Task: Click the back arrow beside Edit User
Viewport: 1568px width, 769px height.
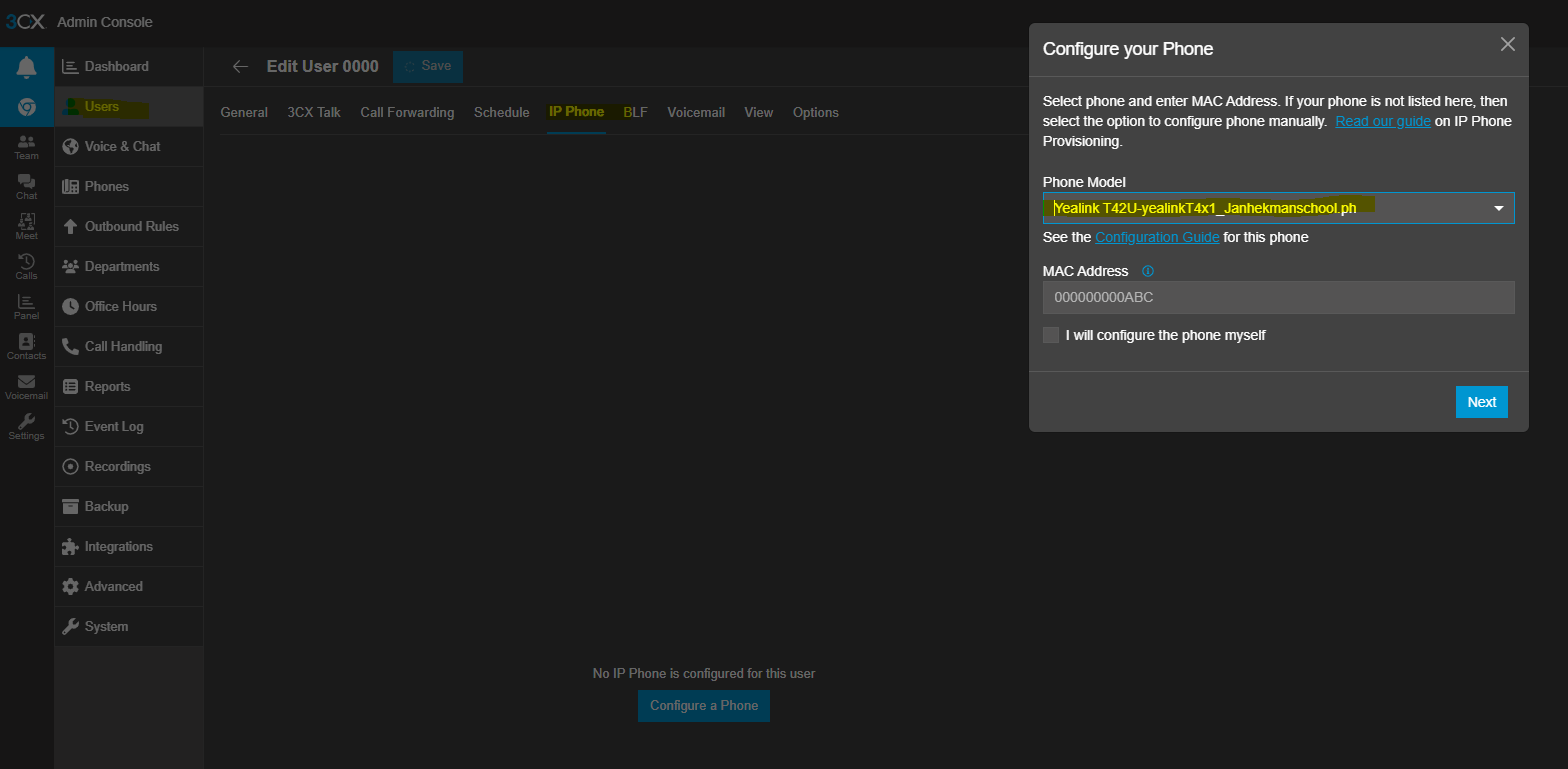Action: click(x=240, y=66)
